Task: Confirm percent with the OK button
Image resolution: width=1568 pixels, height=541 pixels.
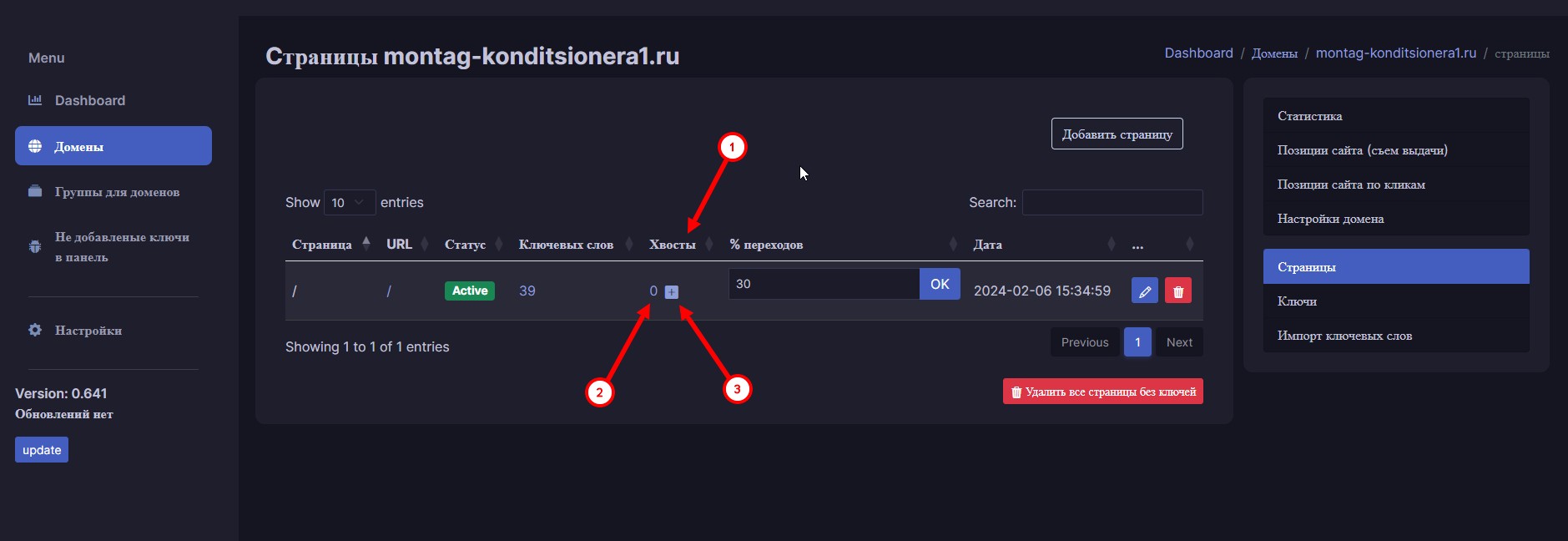Action: pyautogui.click(x=940, y=284)
